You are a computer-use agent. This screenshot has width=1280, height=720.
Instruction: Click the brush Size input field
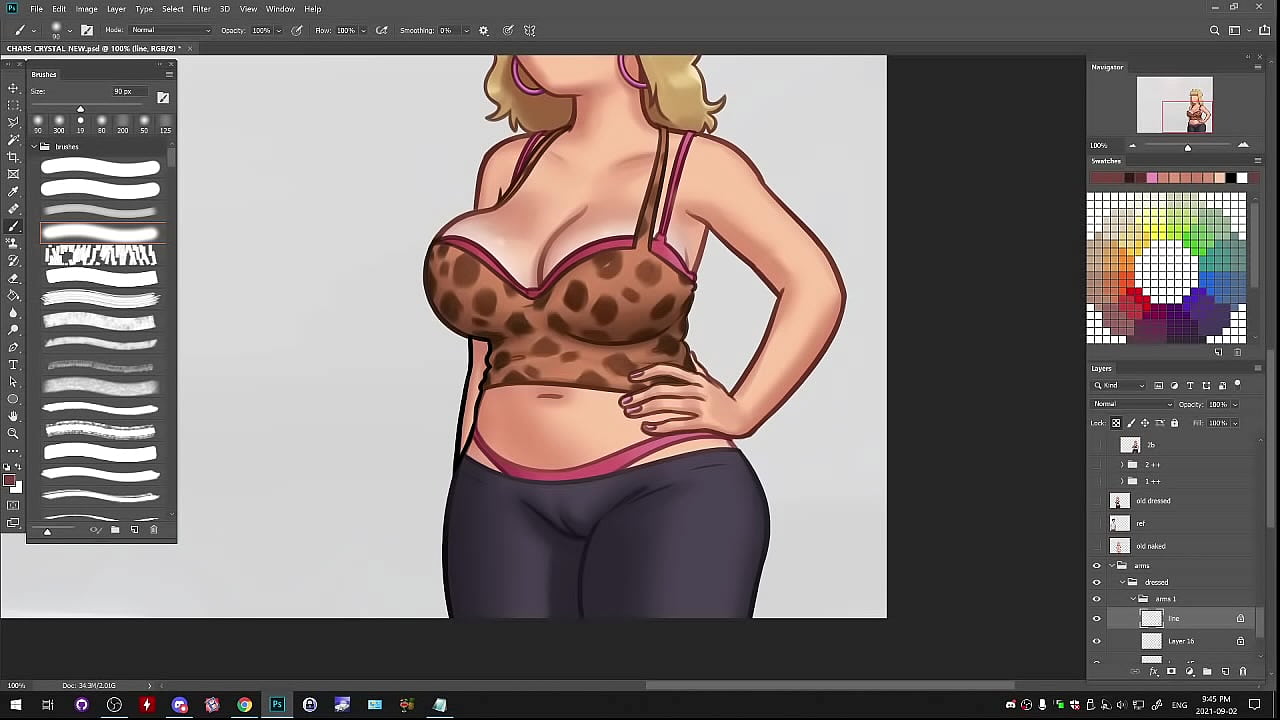click(x=124, y=92)
